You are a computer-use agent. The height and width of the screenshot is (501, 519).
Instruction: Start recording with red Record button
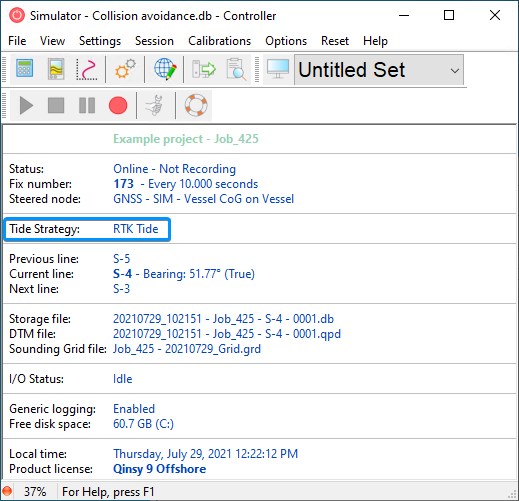click(118, 105)
